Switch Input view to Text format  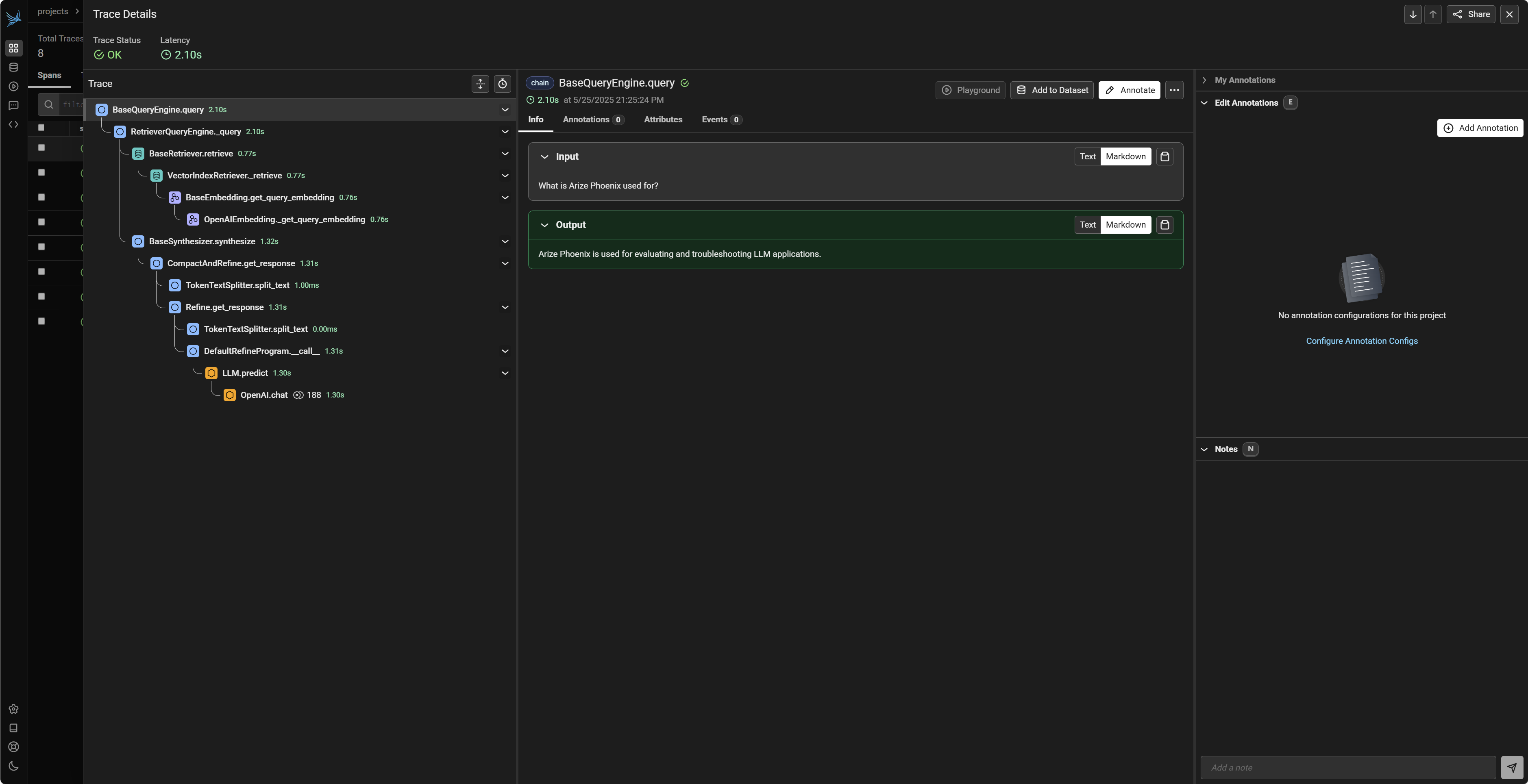(x=1087, y=156)
